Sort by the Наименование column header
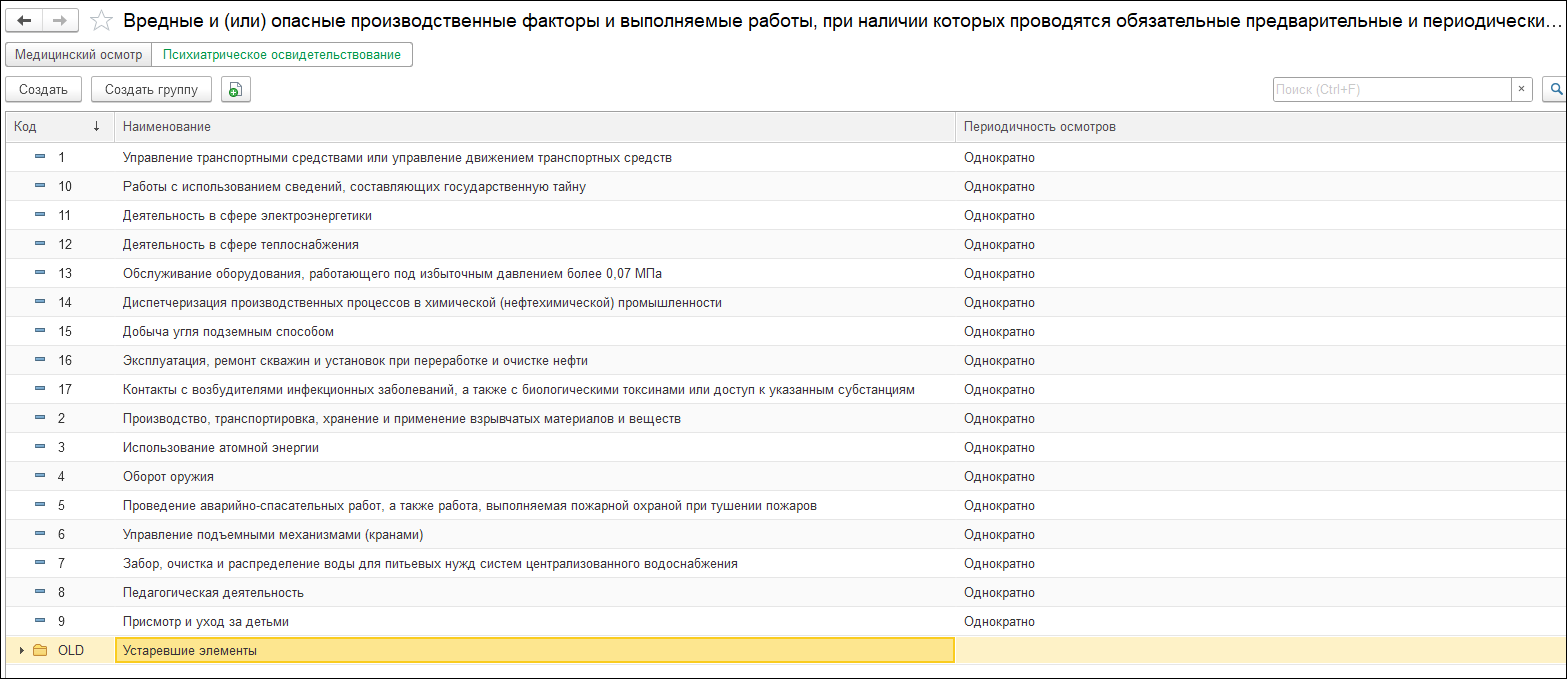 535,127
